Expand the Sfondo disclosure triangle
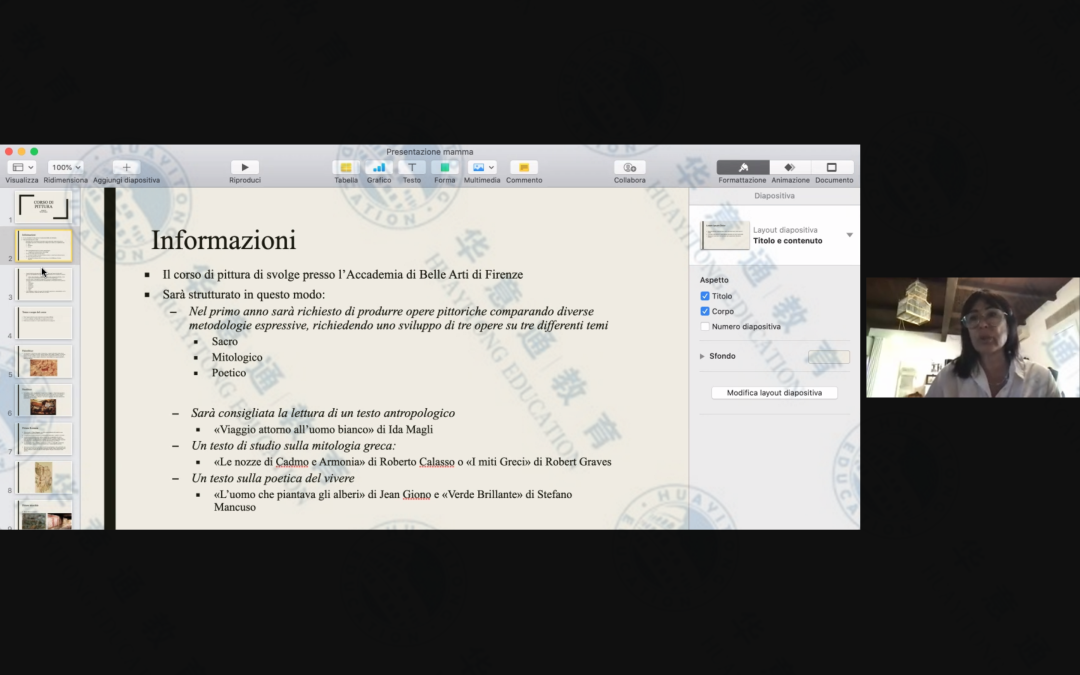Viewport: 1080px width, 675px height. pos(703,356)
